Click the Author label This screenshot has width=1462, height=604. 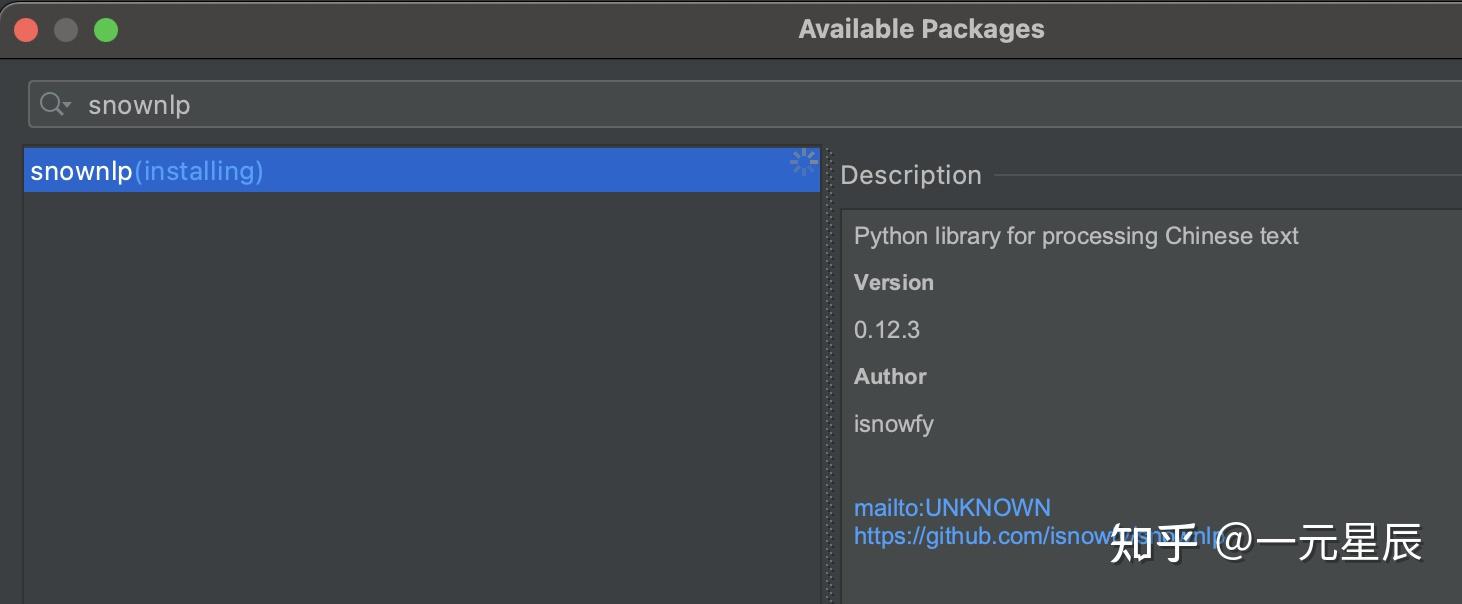(x=890, y=376)
